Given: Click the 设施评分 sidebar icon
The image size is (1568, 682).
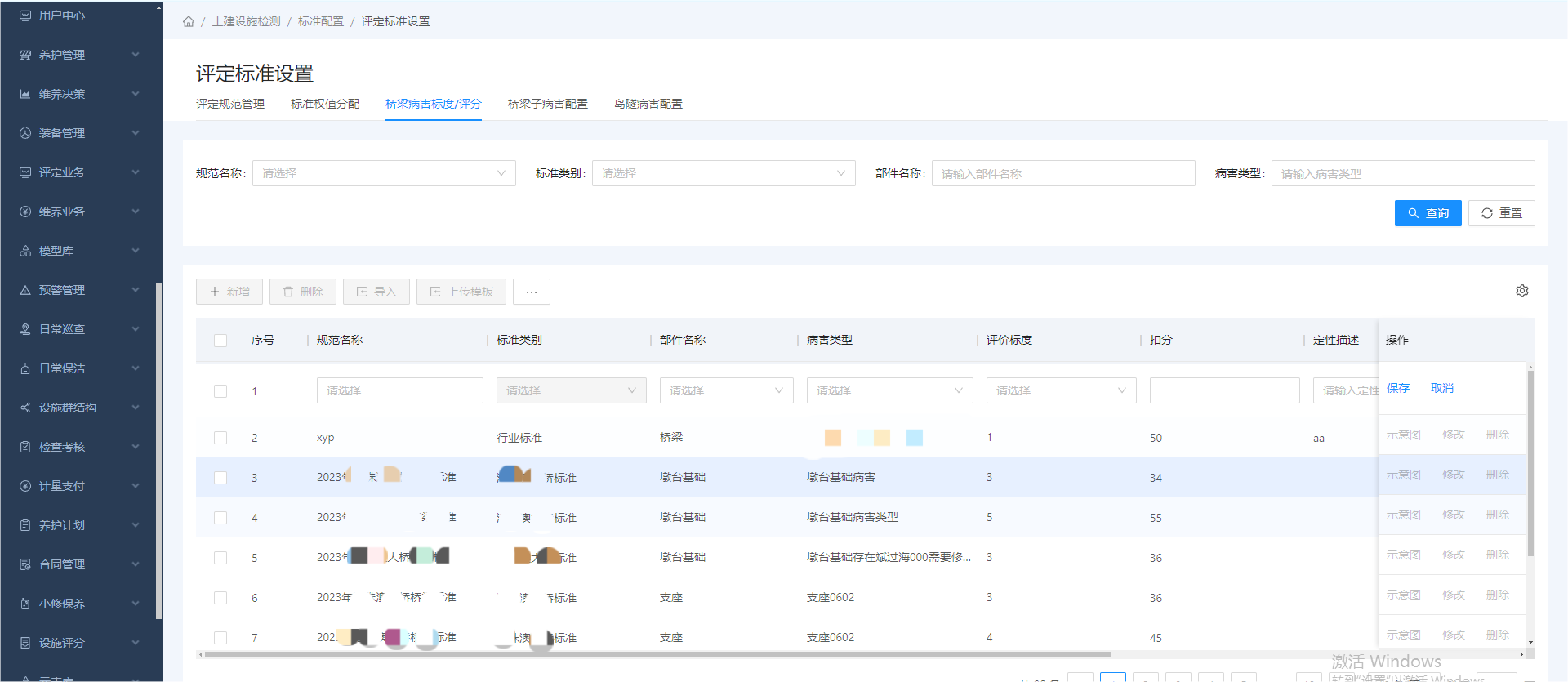Looking at the screenshot, I should click(x=25, y=643).
